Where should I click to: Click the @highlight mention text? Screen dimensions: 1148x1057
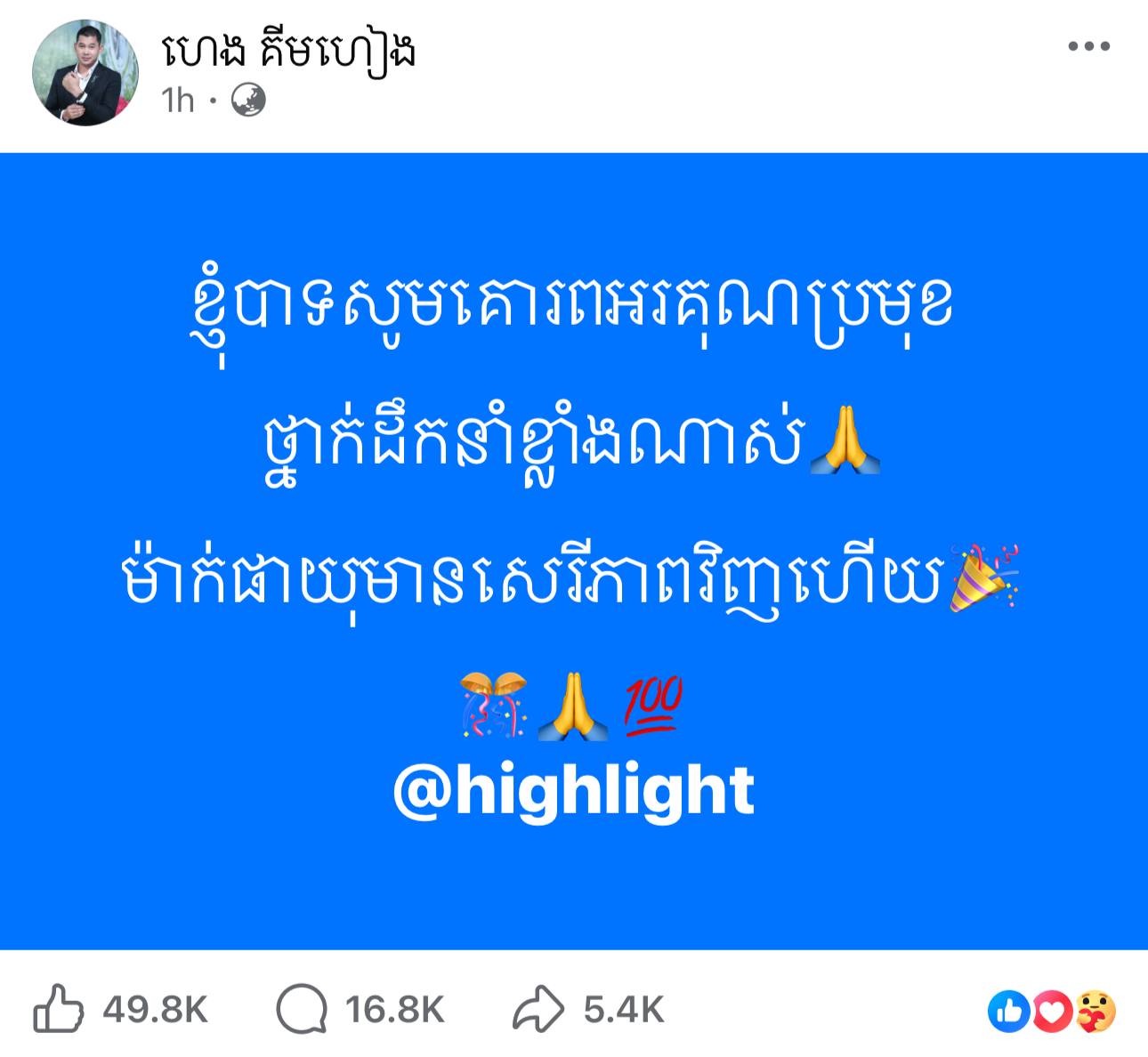point(574,790)
